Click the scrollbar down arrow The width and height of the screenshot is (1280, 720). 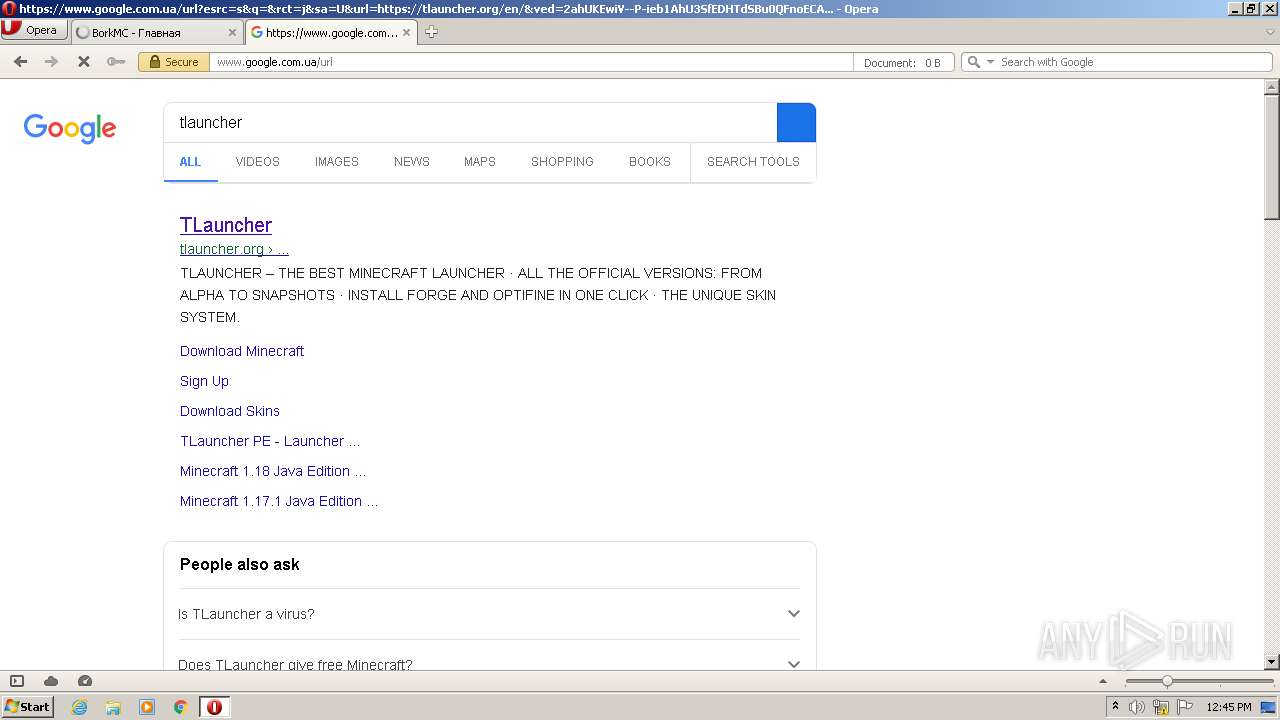point(1272,662)
